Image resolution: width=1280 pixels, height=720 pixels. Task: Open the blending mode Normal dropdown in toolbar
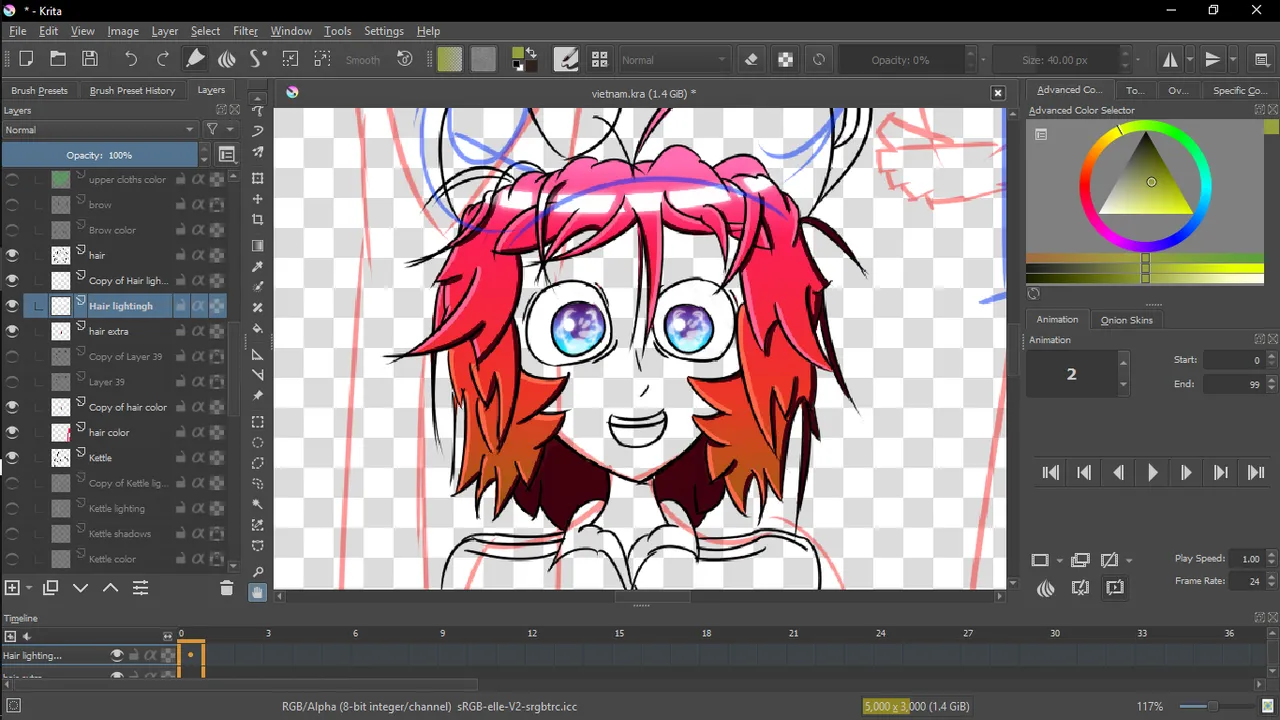tap(674, 60)
